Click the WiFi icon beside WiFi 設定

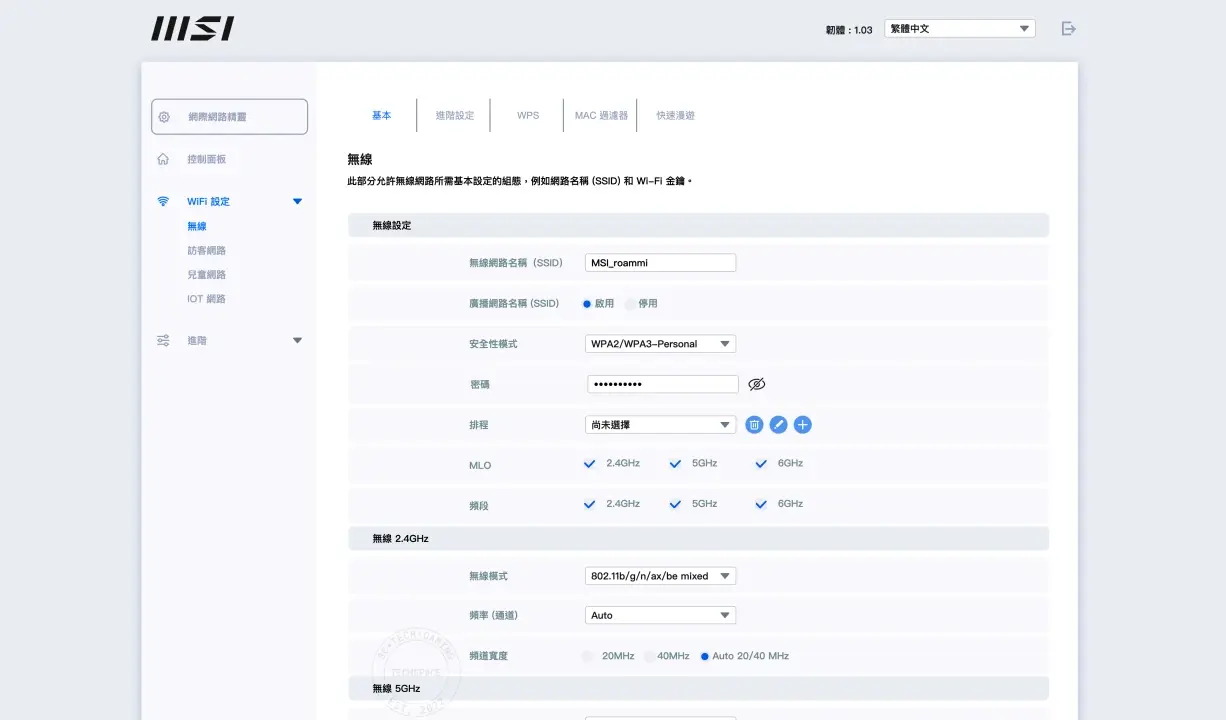tap(163, 201)
